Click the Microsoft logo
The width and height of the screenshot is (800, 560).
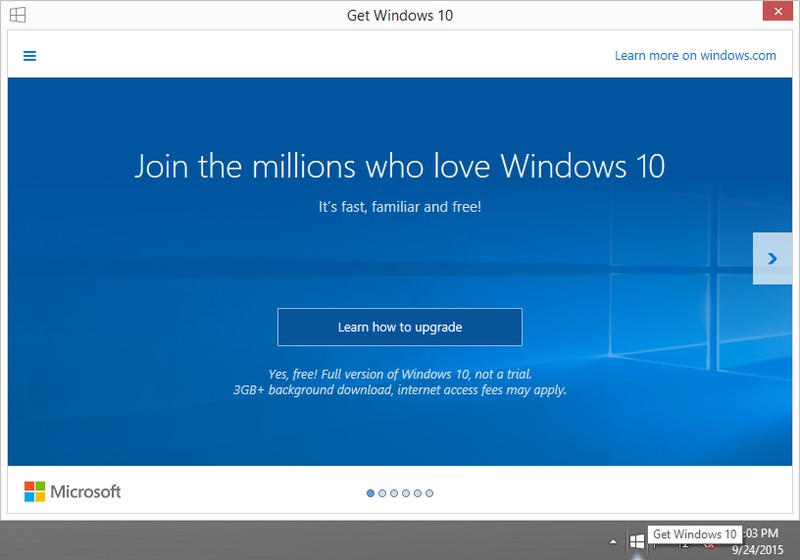click(x=72, y=491)
